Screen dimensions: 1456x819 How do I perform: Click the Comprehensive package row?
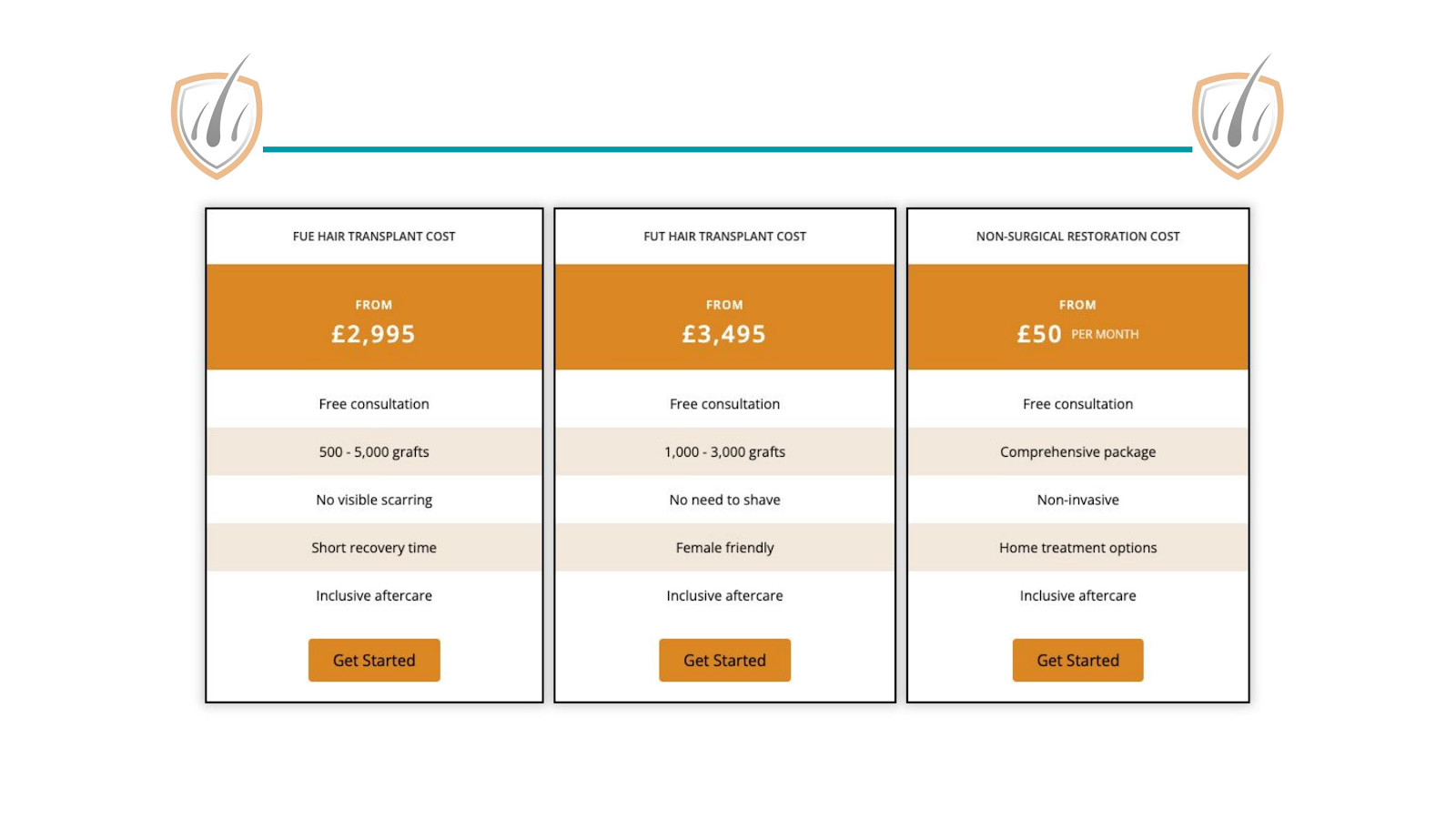1077,452
